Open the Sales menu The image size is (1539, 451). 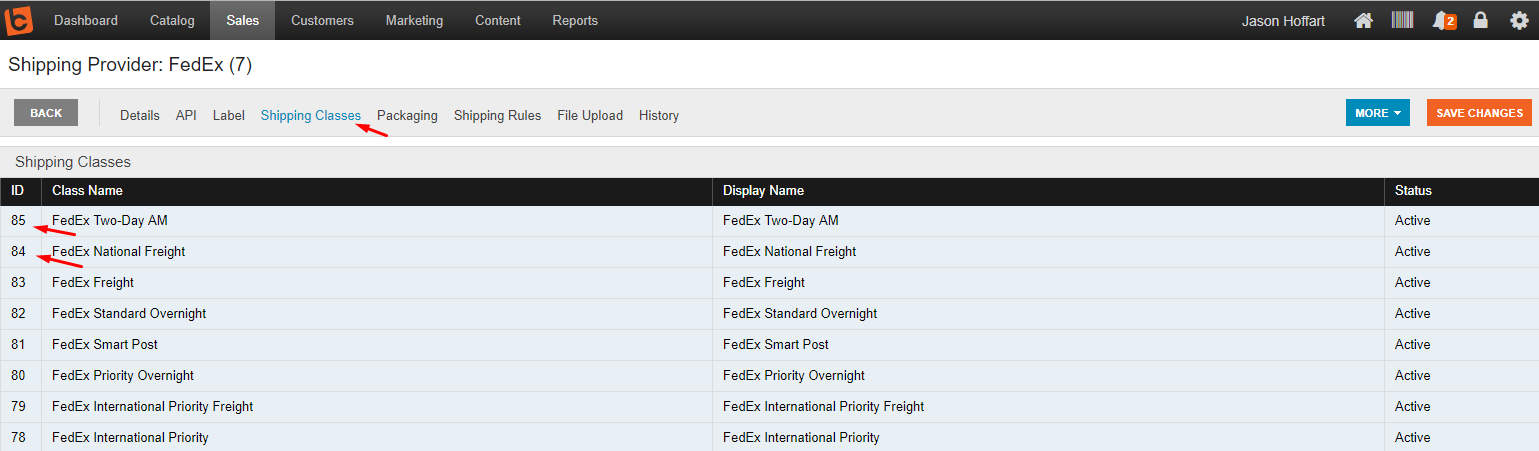pos(243,20)
